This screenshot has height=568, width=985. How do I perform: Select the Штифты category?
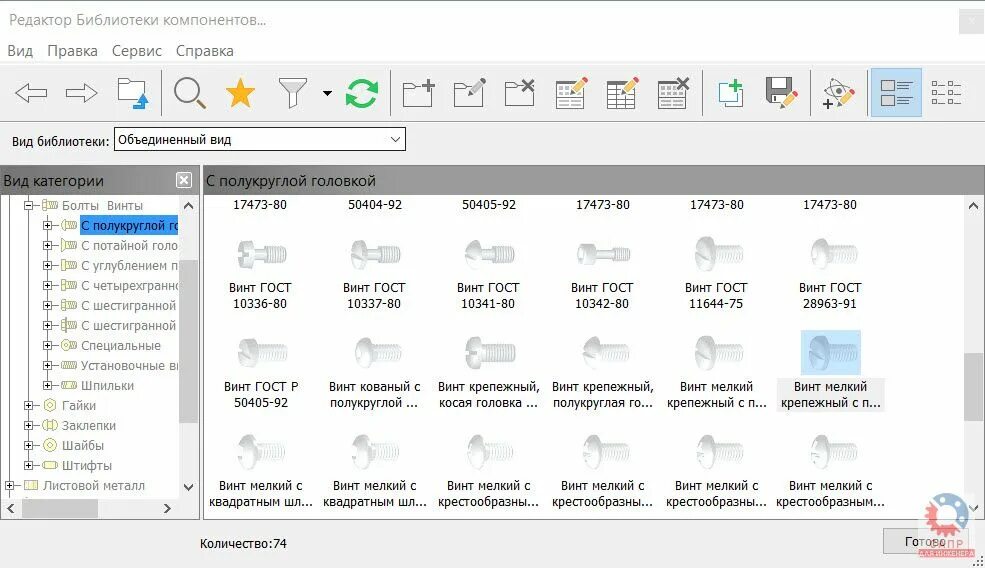point(87,466)
